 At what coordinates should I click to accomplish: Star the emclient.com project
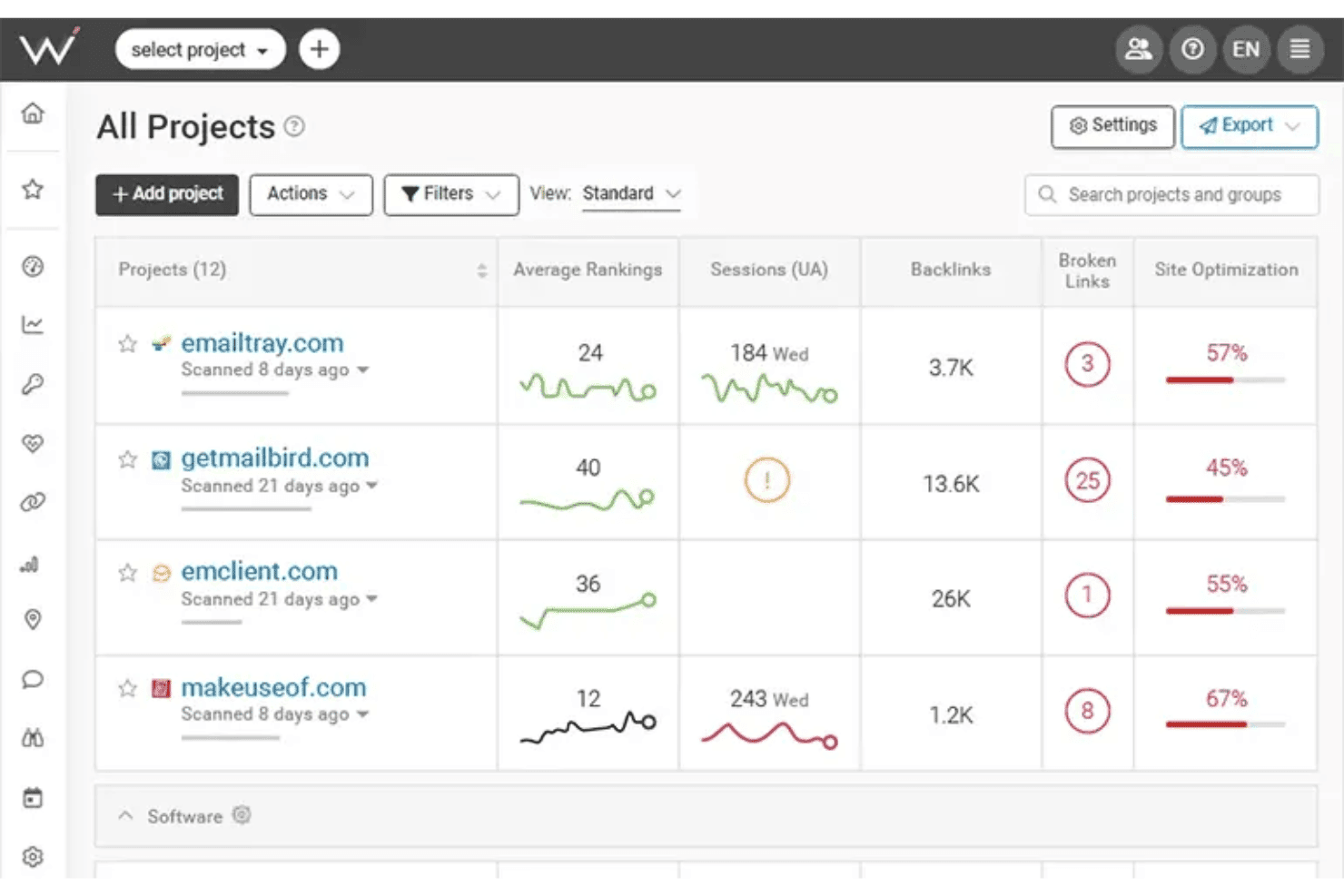[127, 573]
